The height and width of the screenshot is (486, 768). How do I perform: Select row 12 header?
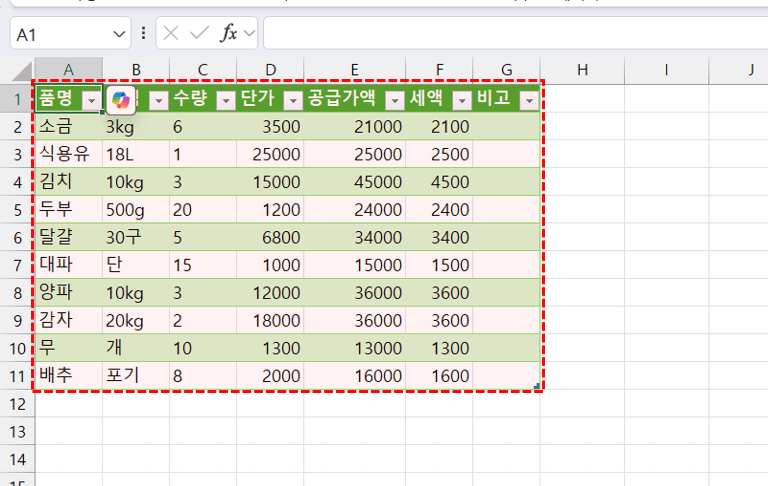pos(17,404)
